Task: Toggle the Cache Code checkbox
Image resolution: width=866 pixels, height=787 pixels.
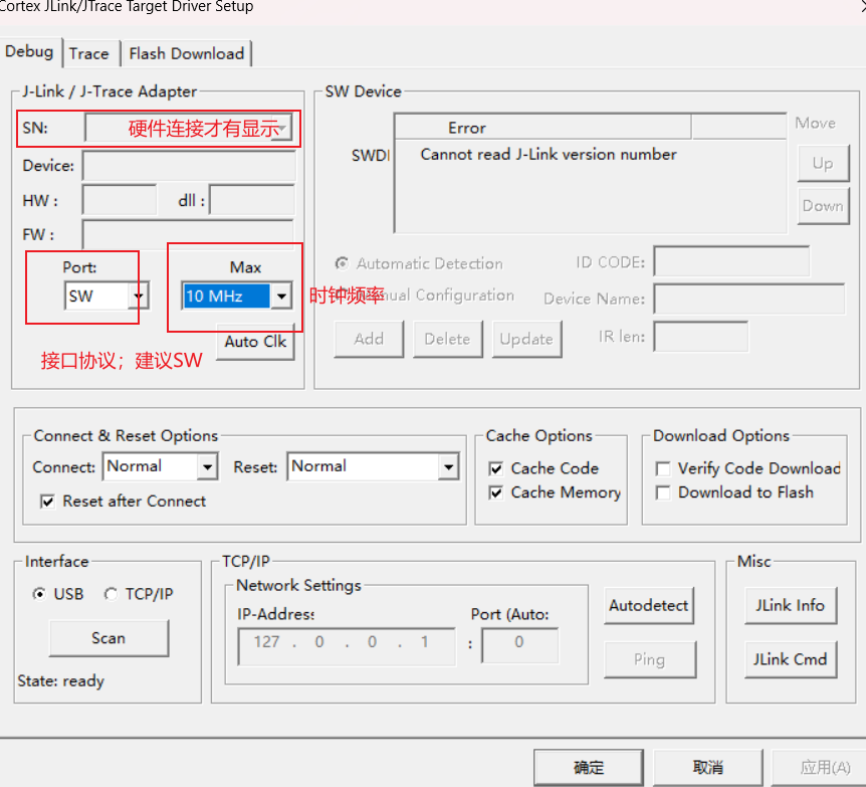Action: [x=496, y=469]
